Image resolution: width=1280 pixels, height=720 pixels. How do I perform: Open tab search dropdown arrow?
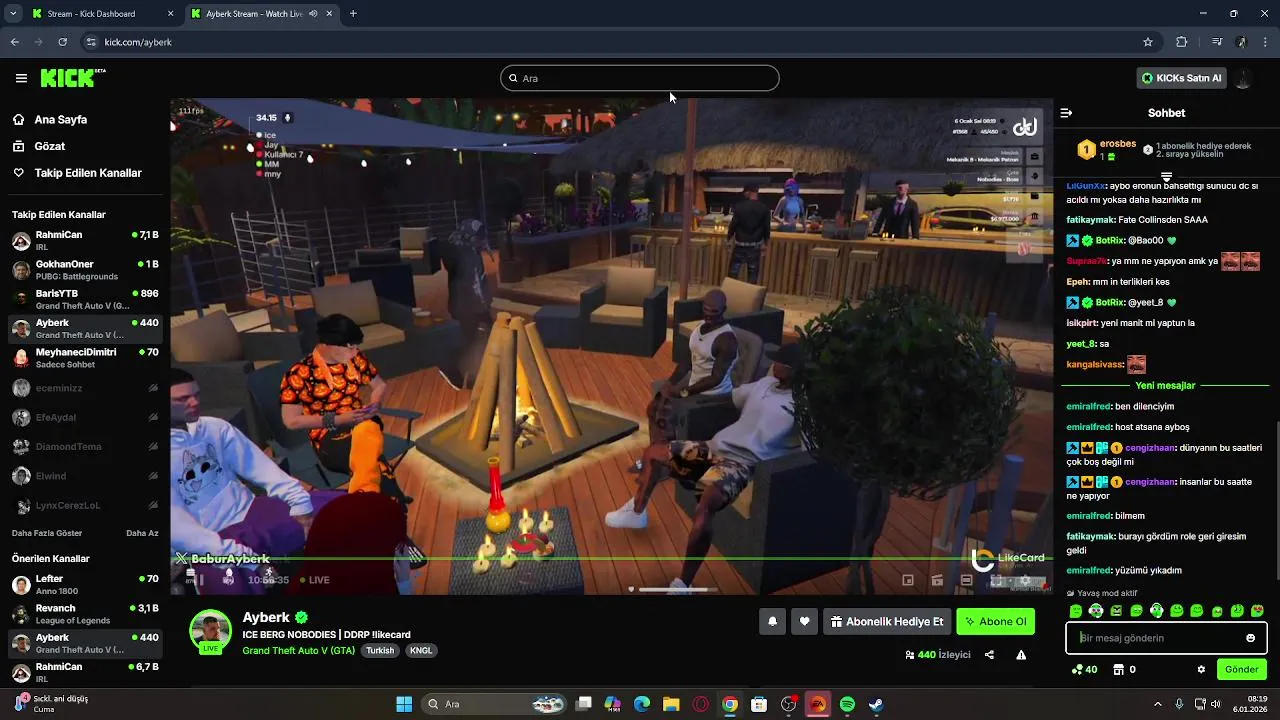point(12,14)
